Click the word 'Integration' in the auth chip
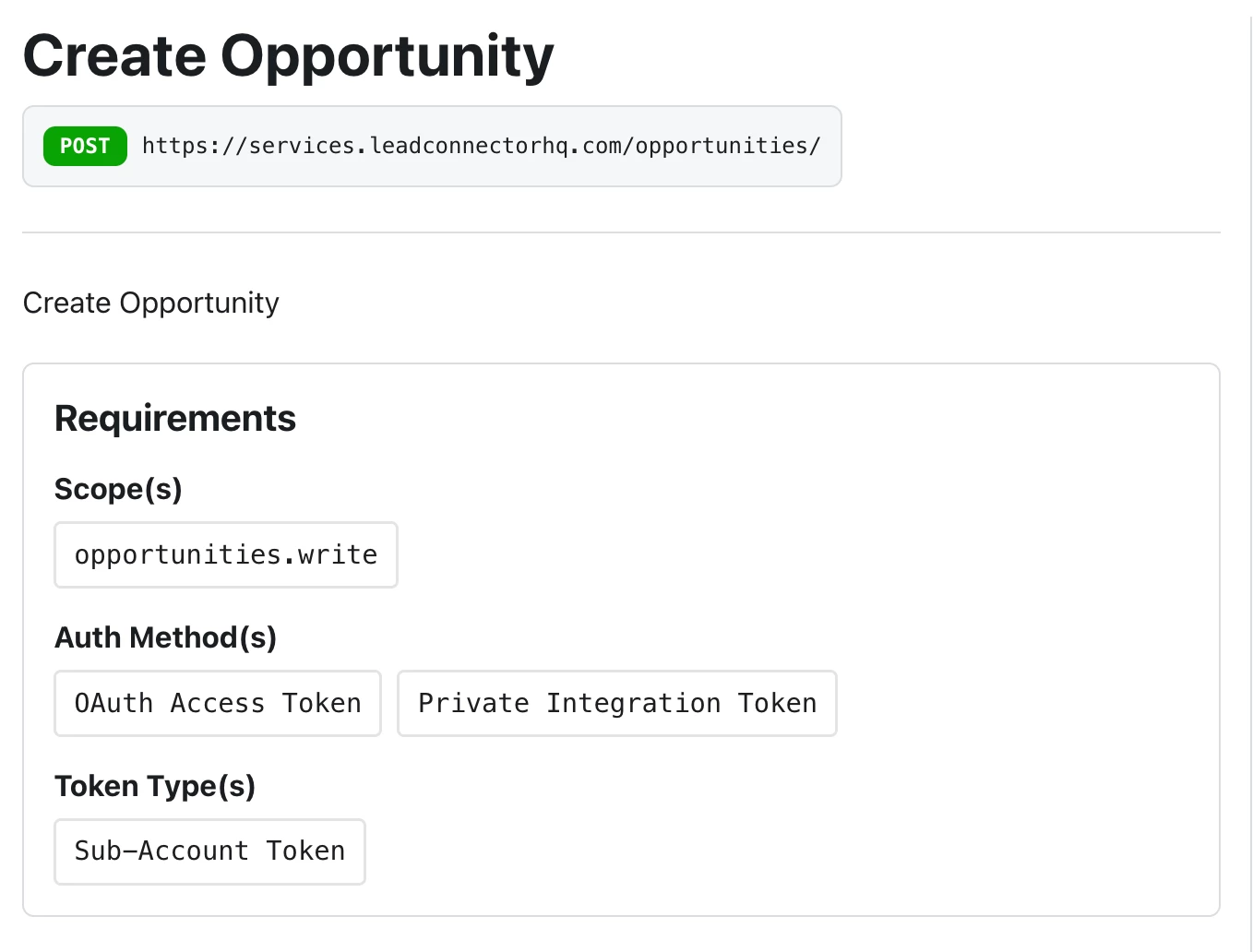 (x=633, y=703)
